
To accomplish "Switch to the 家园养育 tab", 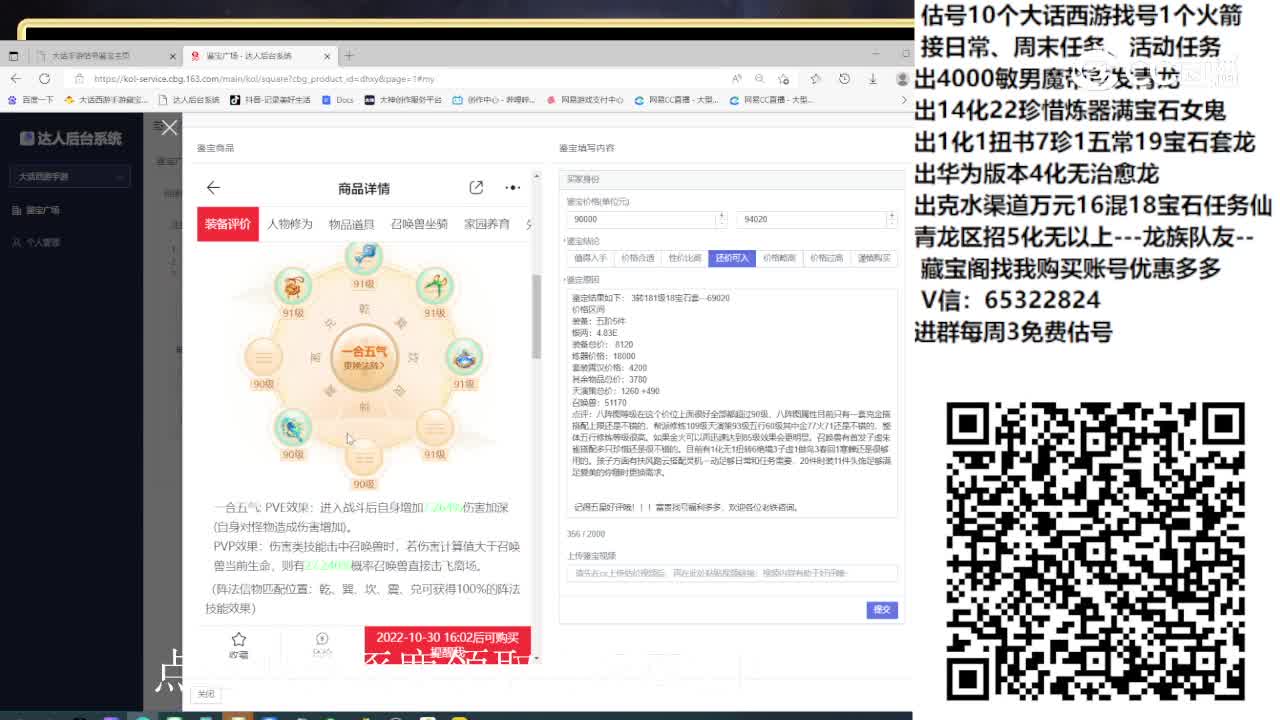I will click(487, 224).
